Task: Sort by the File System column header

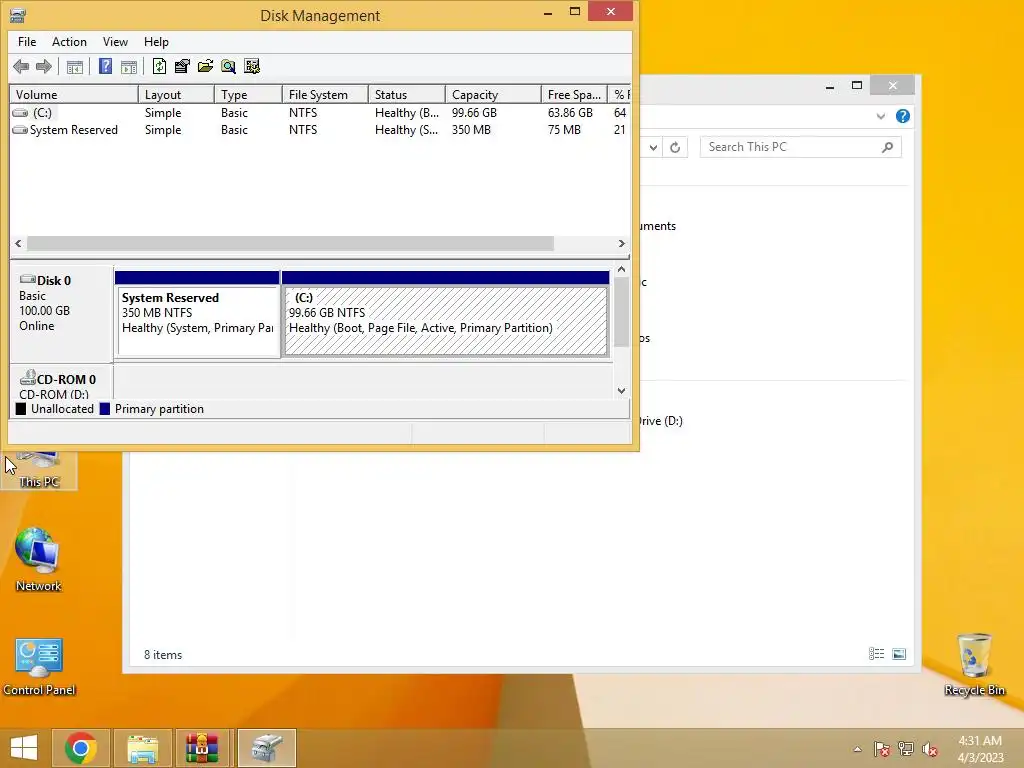Action: click(x=325, y=95)
